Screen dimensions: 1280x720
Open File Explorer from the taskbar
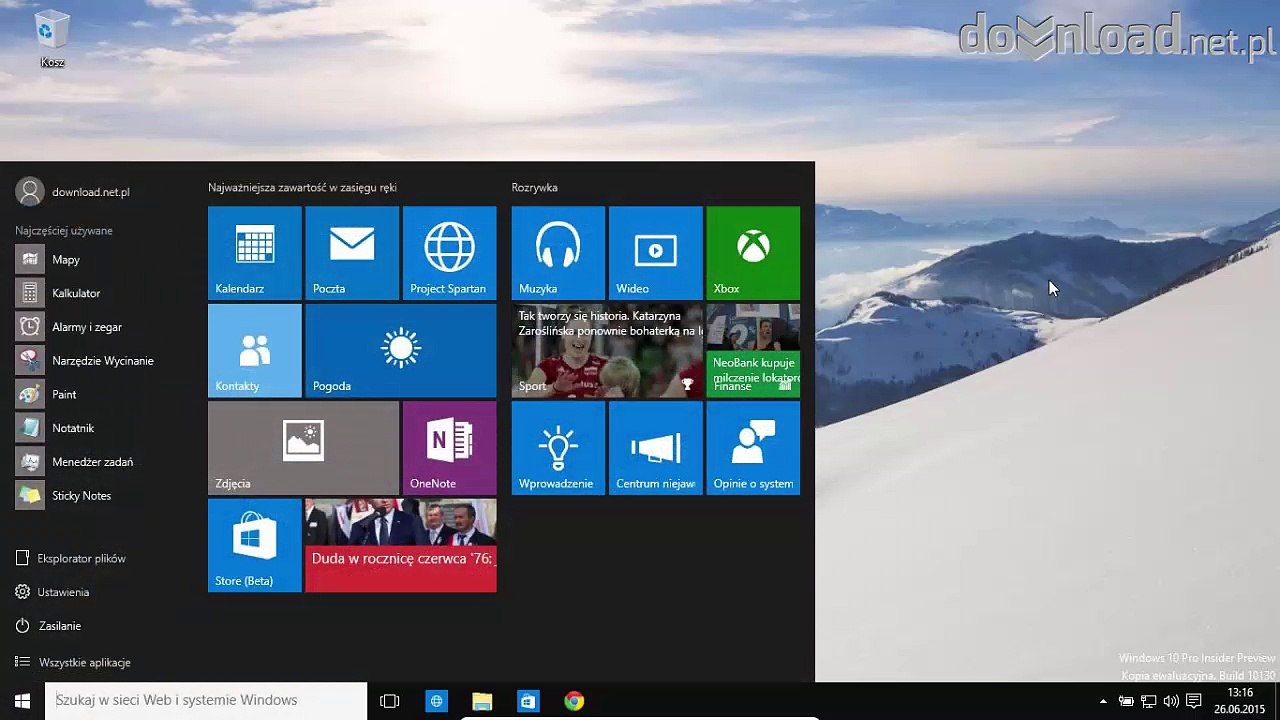482,701
